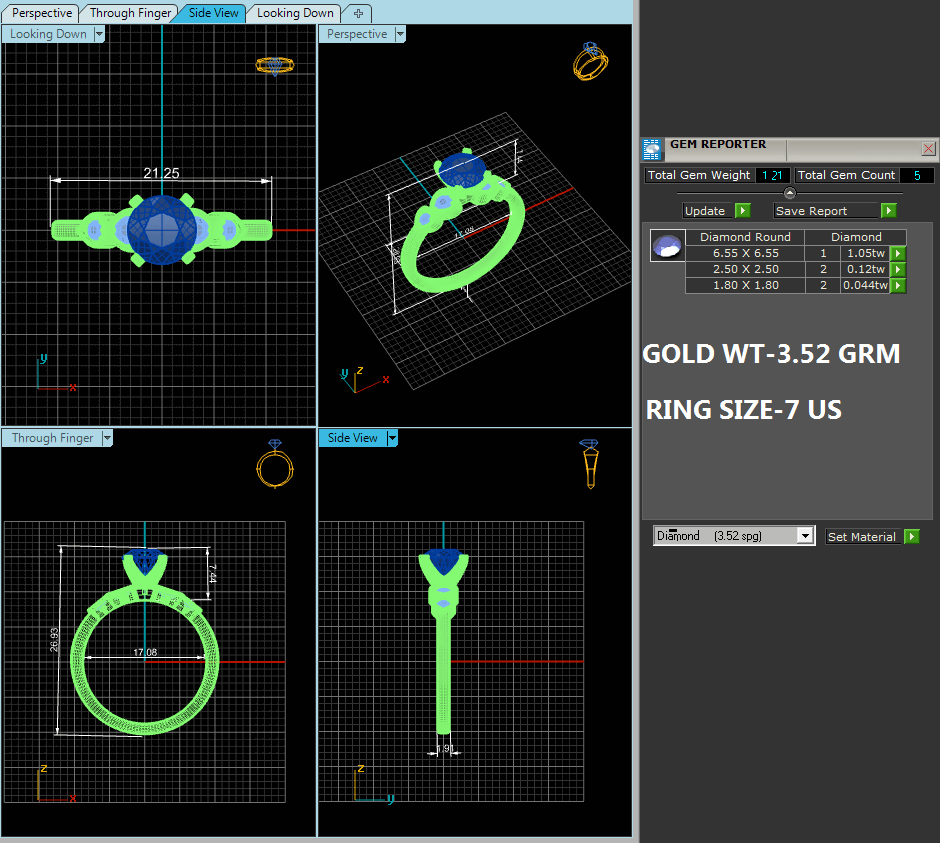Click ring orientation icon in Side View viewport
940x843 pixels.
pos(591,463)
